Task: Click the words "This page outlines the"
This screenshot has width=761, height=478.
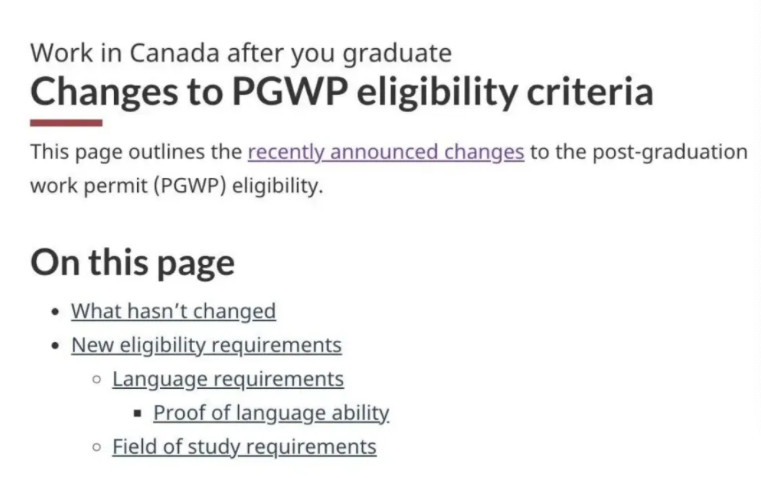Action: pos(136,153)
